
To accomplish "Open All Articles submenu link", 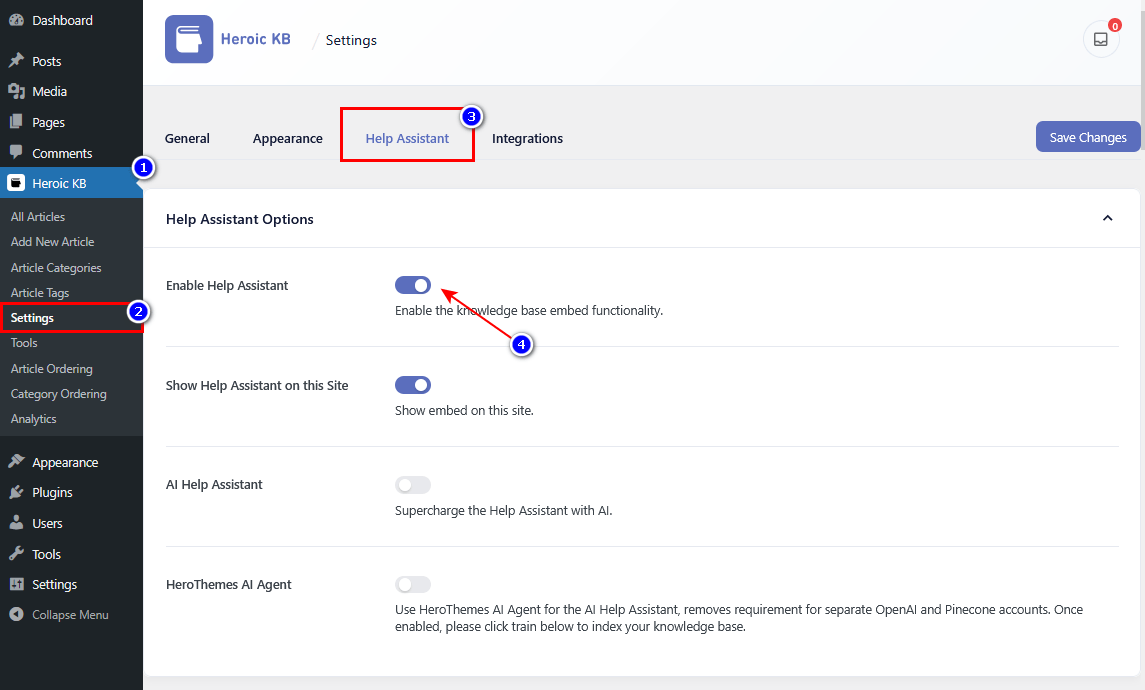I will pos(37,217).
